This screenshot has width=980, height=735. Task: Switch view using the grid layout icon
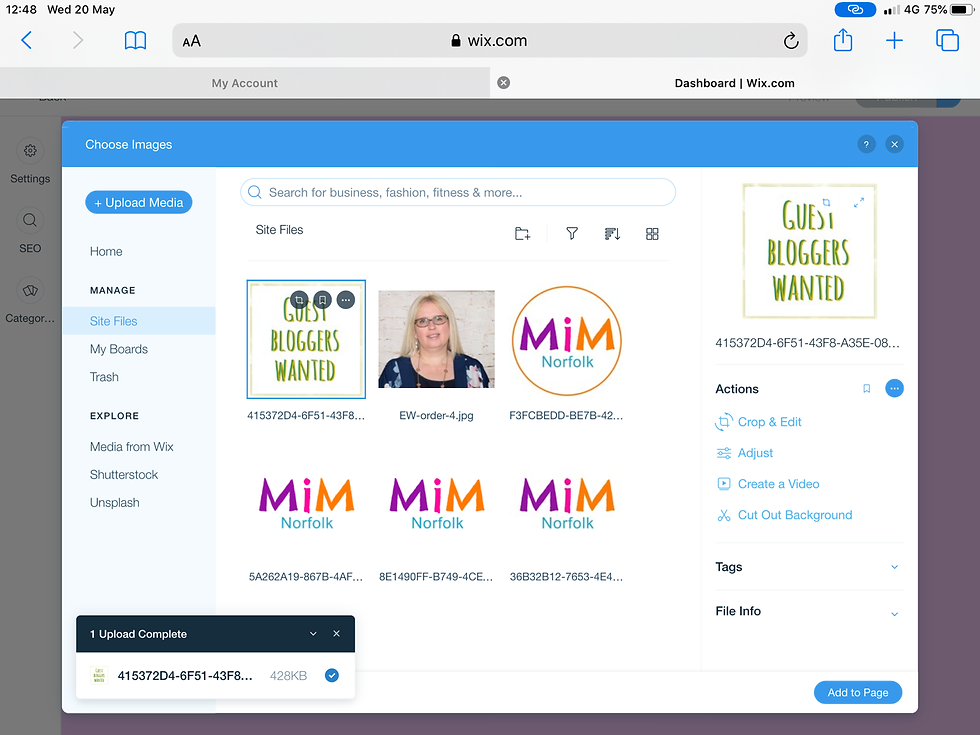[652, 234]
